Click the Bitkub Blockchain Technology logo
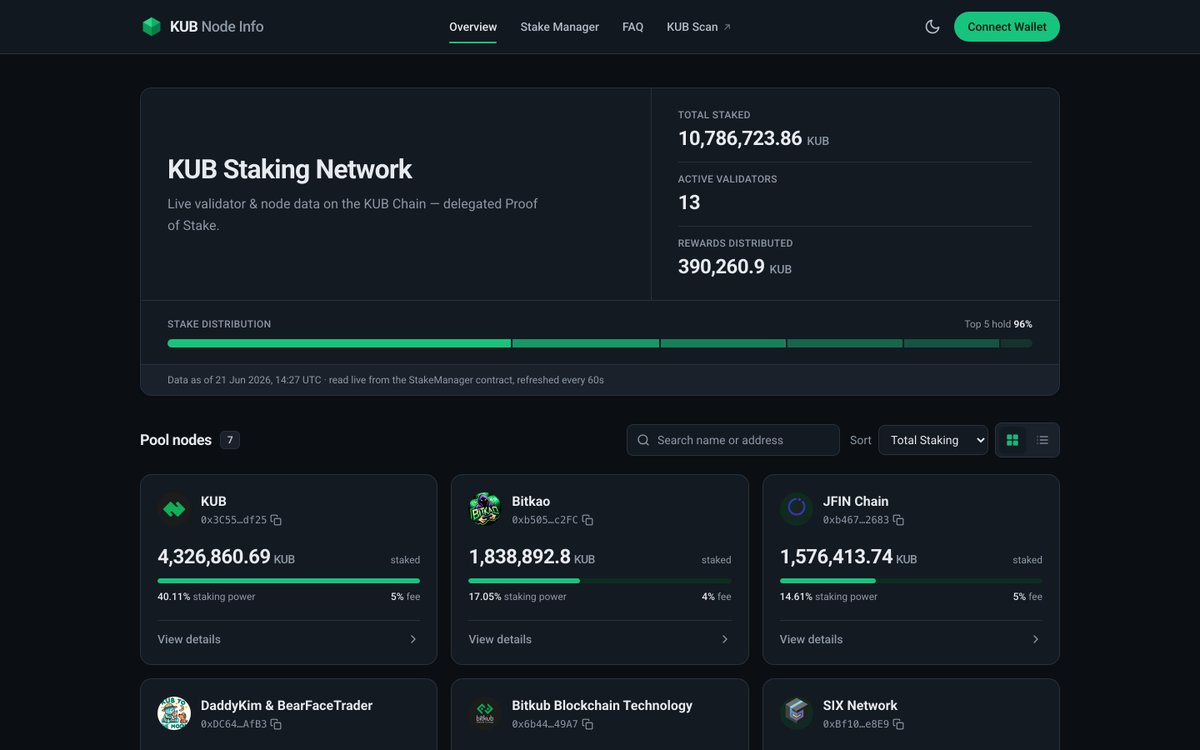The image size is (1200, 750). coord(485,713)
